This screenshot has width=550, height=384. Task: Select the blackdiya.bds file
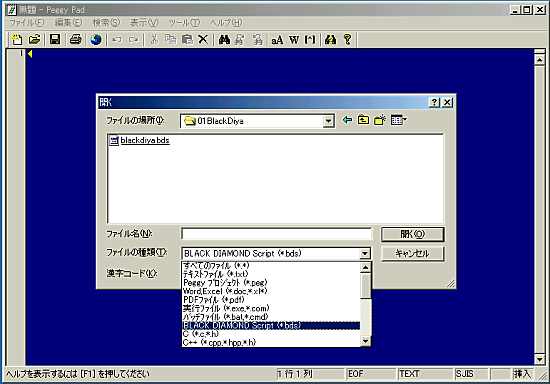click(x=139, y=141)
